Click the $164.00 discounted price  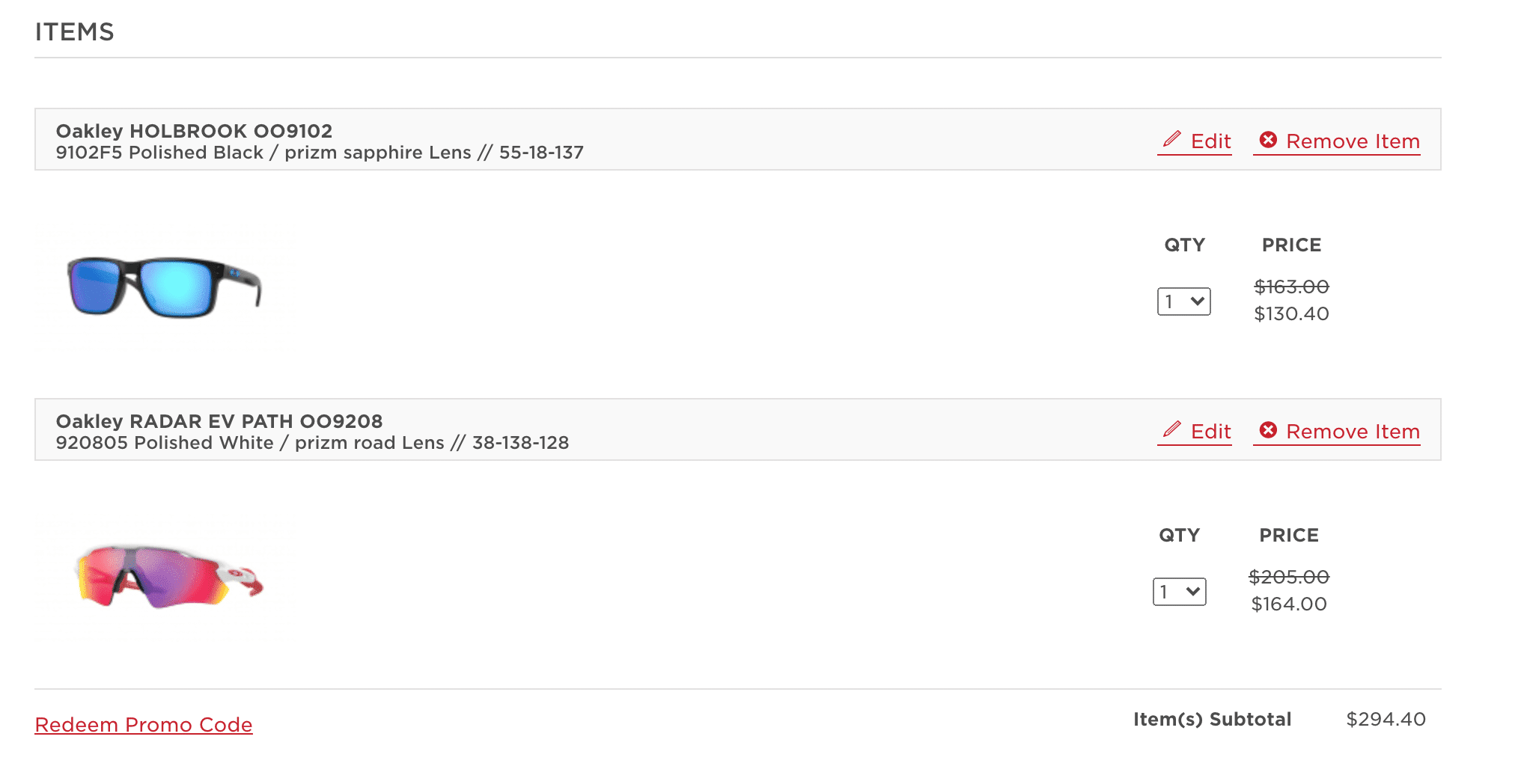pyautogui.click(x=1288, y=604)
